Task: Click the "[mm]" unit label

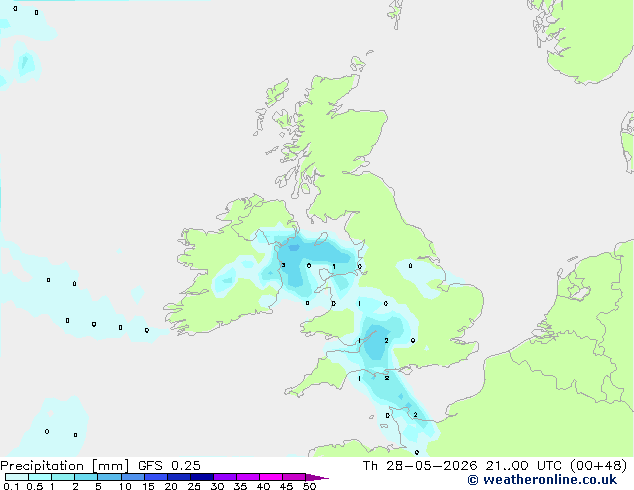Action: pos(110,466)
